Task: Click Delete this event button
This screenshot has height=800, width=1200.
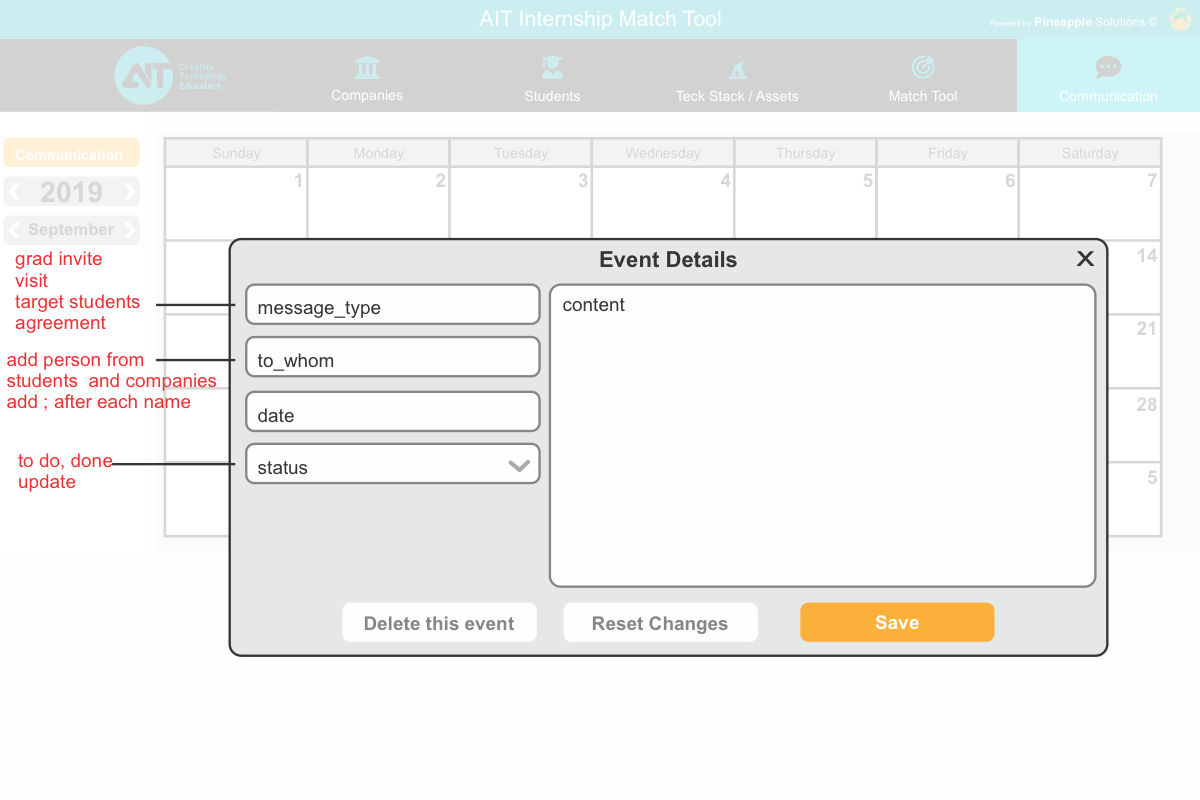Action: click(439, 623)
